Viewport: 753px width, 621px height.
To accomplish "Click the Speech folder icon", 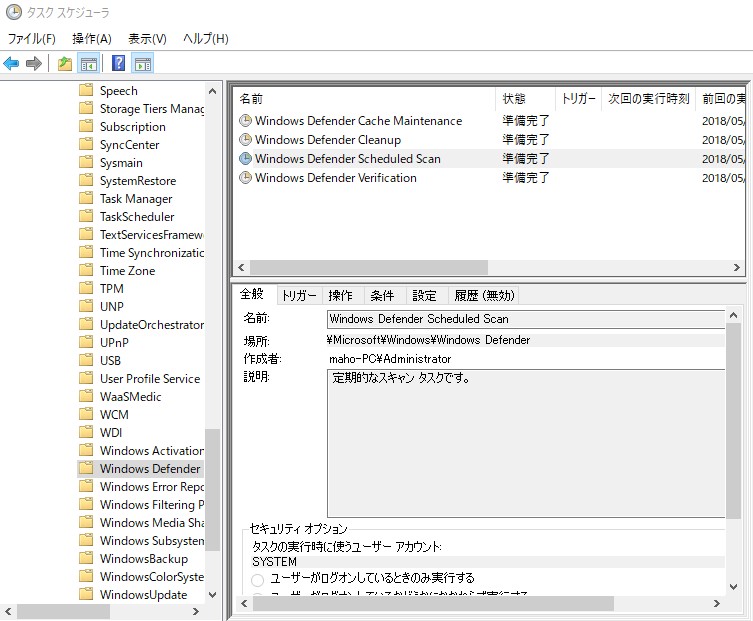I will pos(86,90).
